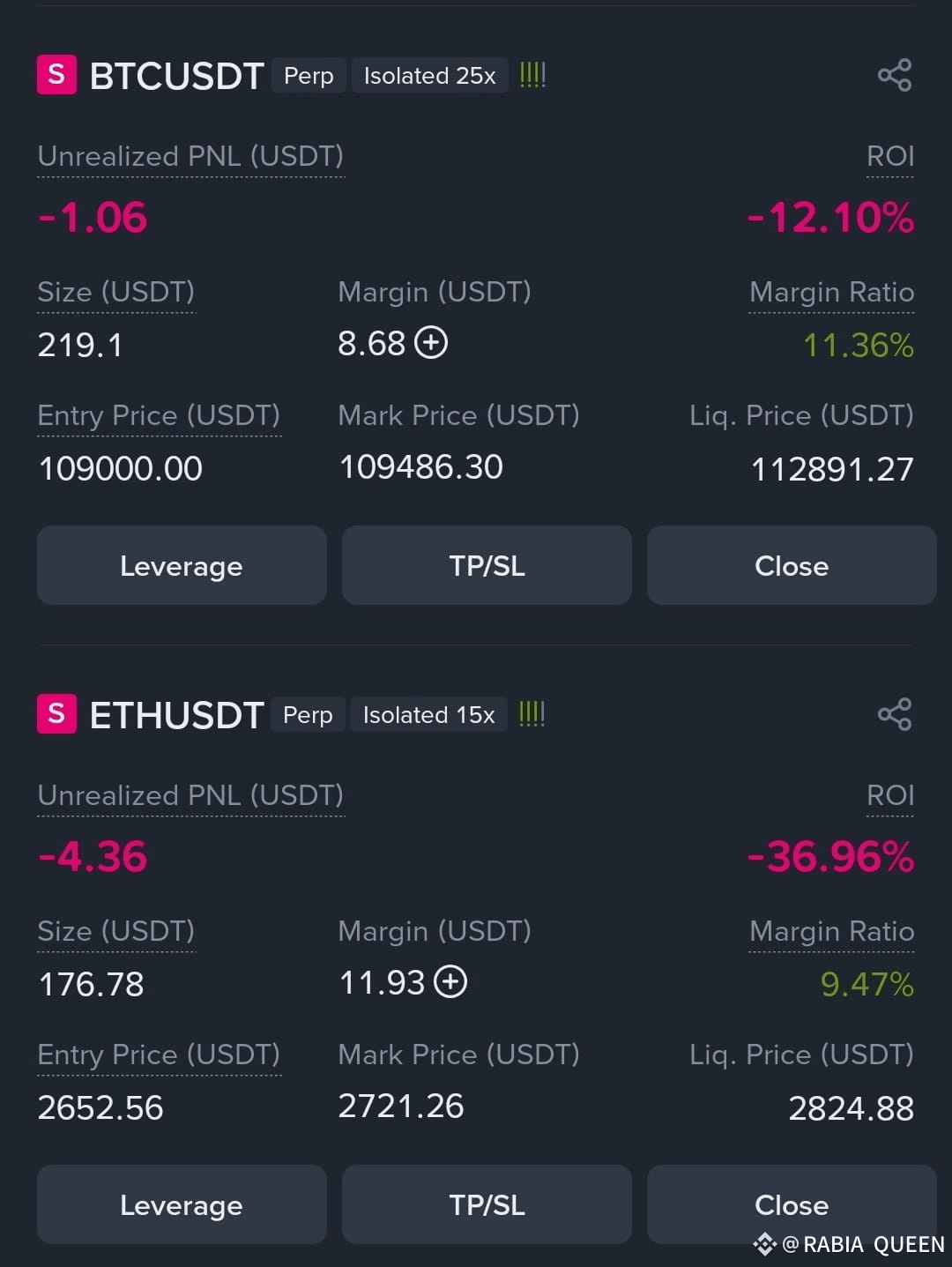Tap BTCUSDT ROI label for info
This screenshot has width=952, height=1267.
point(890,157)
